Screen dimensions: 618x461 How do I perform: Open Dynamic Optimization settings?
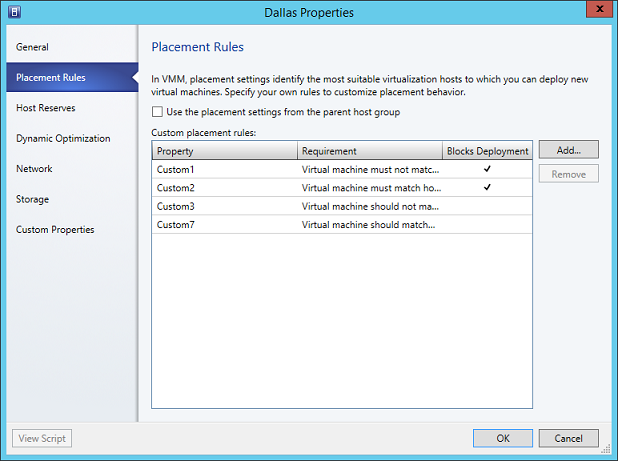coord(63,138)
